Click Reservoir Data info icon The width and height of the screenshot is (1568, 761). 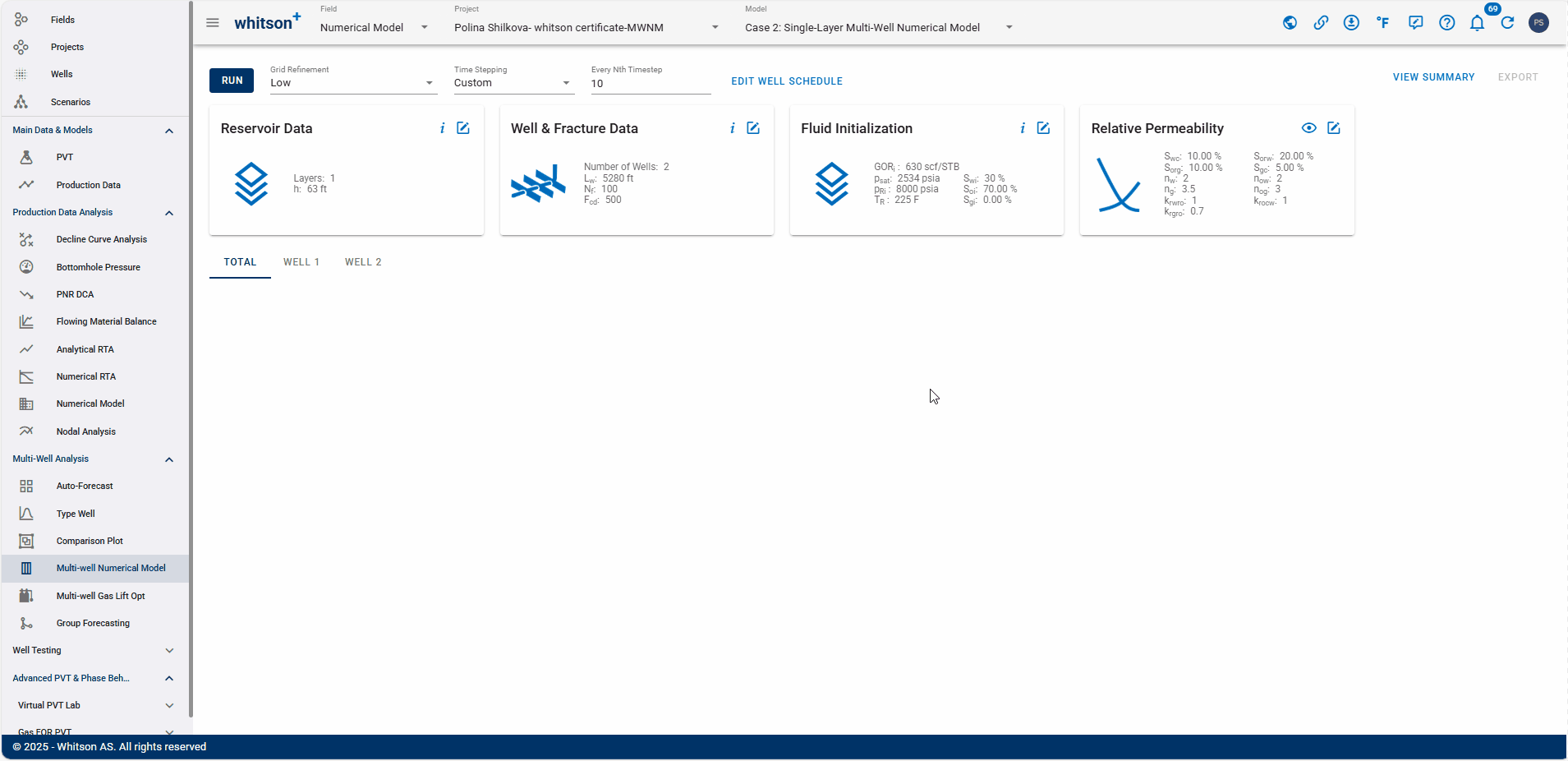coord(443,128)
